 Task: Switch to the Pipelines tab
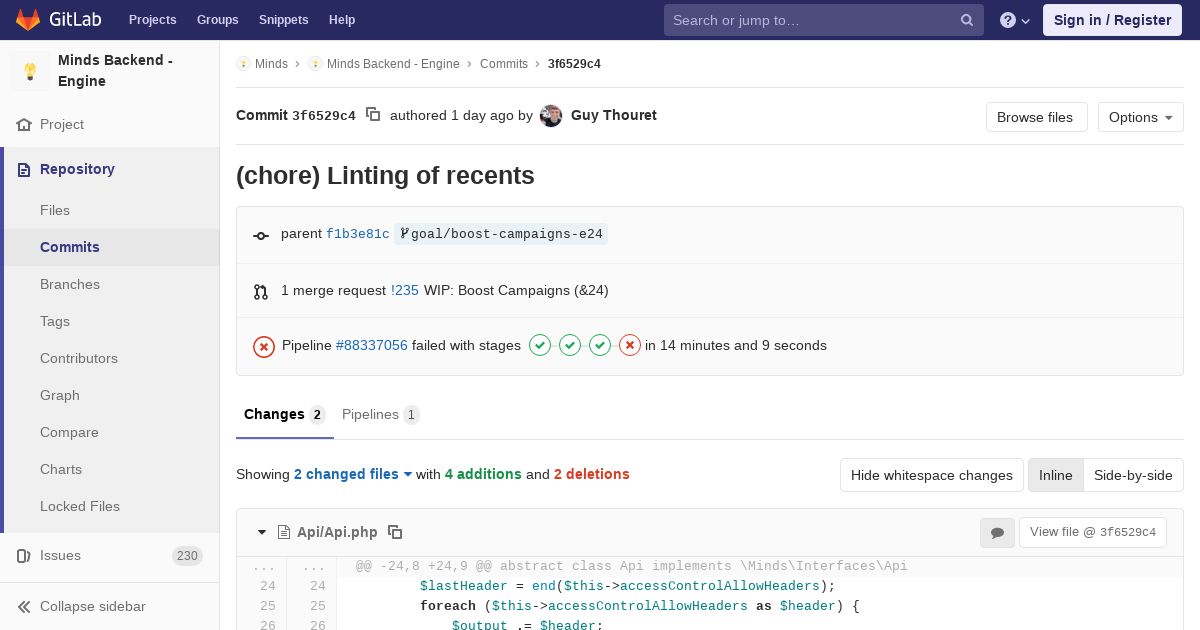pos(380,414)
